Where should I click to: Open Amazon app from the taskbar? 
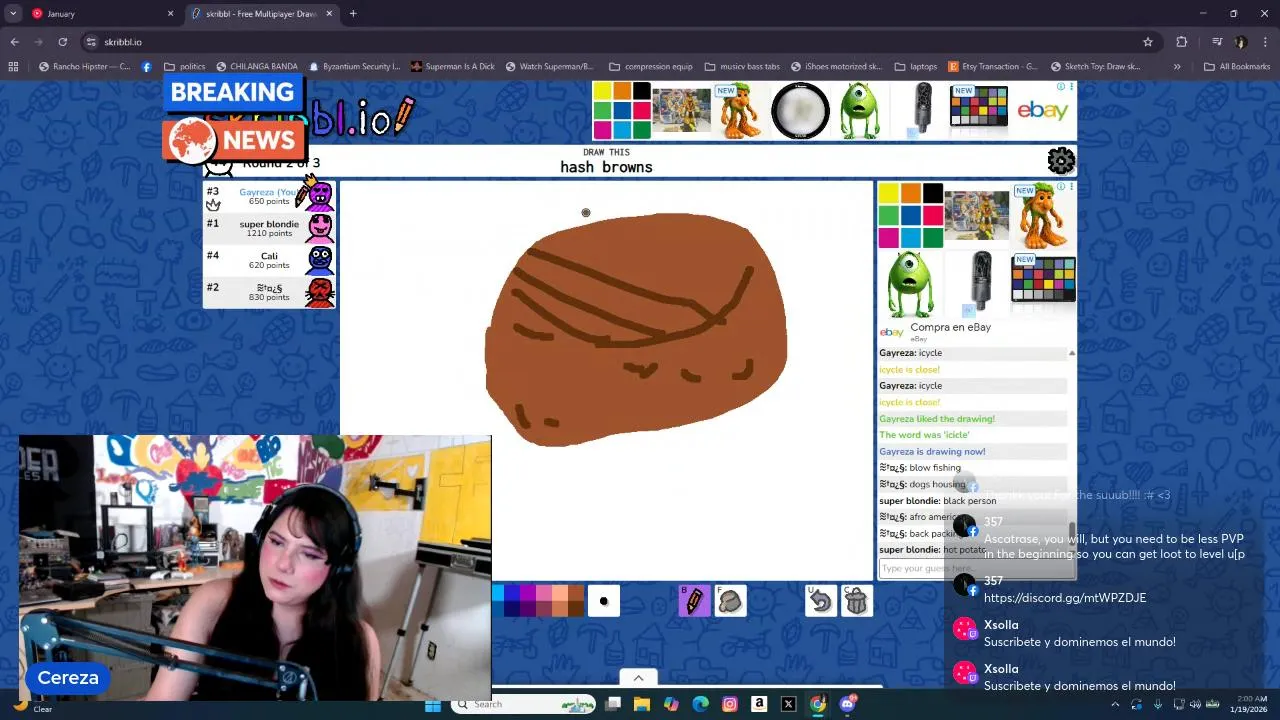(x=759, y=705)
